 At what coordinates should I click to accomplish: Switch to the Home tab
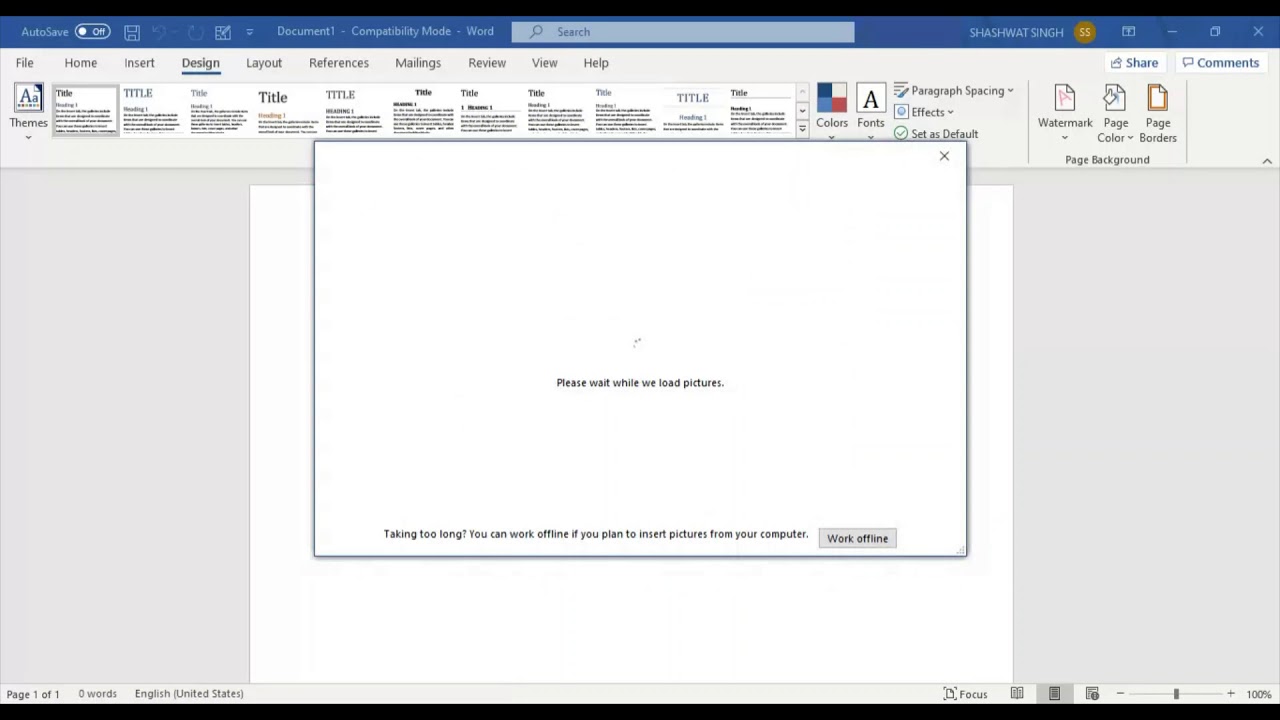click(x=81, y=63)
